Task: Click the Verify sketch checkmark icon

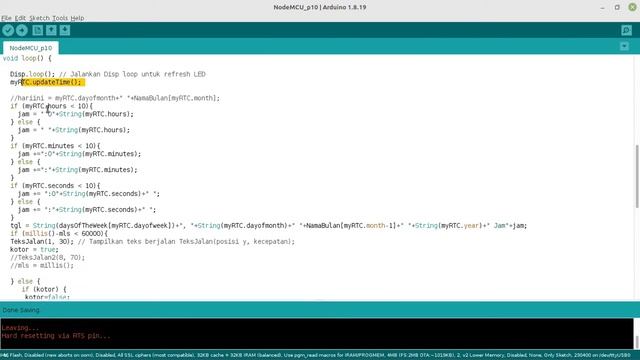Action: pyautogui.click(x=8, y=30)
